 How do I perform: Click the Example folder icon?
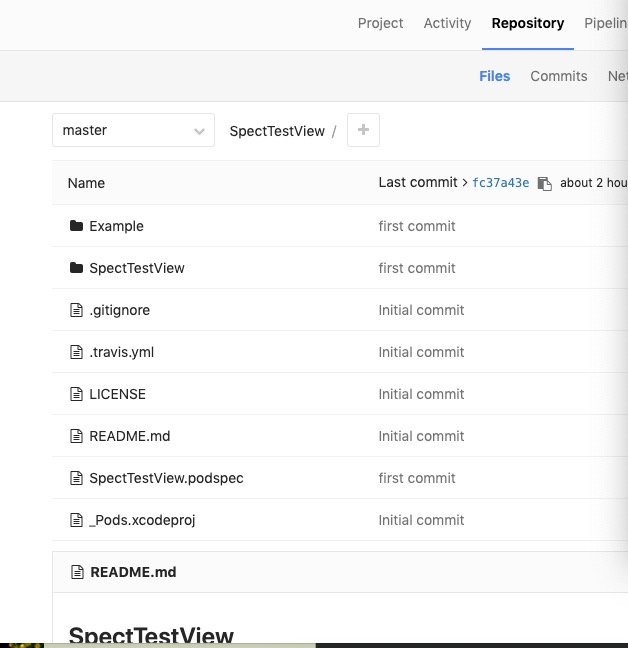point(76,226)
